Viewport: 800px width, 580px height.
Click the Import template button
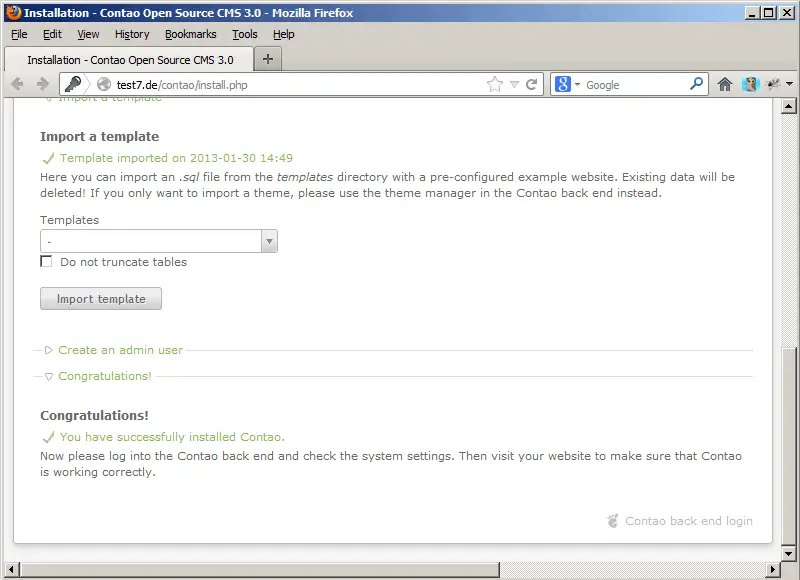pos(101,298)
